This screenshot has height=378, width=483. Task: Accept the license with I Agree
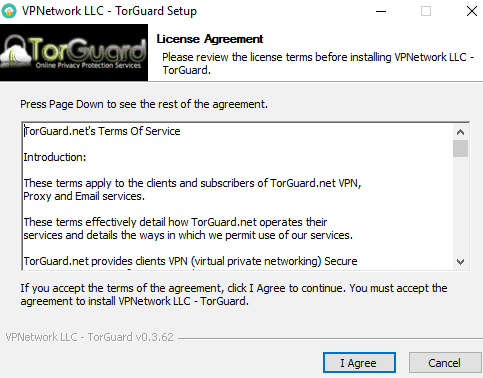pyautogui.click(x=359, y=363)
